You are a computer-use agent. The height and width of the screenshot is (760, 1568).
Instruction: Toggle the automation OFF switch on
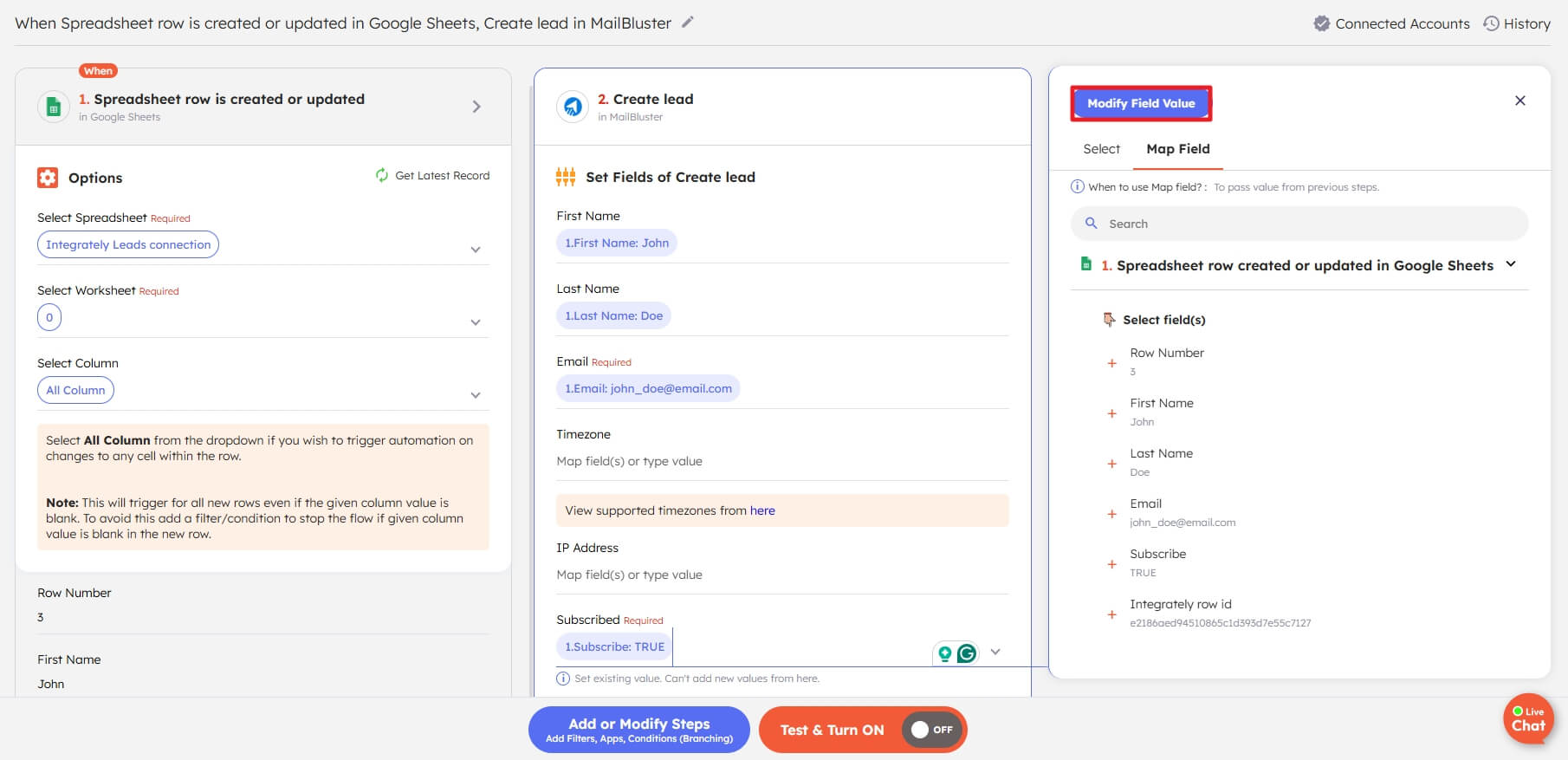pos(932,730)
